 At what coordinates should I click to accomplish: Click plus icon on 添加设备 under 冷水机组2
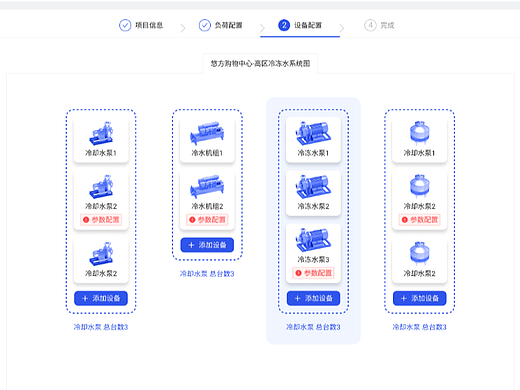point(191,245)
